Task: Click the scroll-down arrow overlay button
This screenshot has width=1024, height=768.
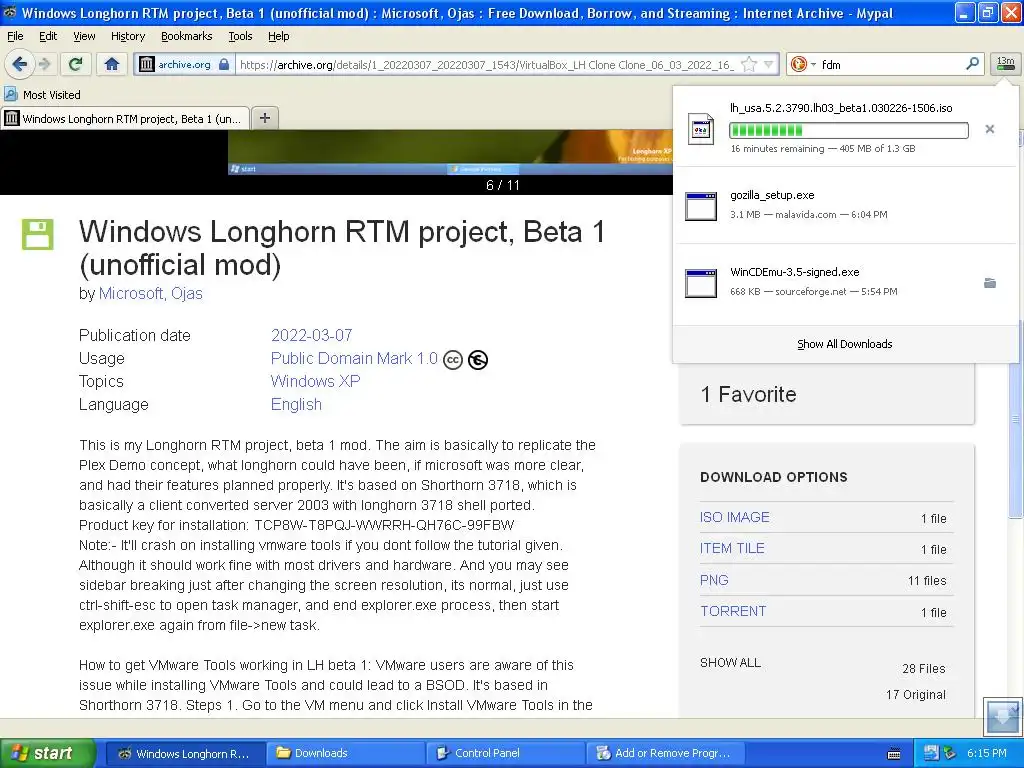Action: pos(1002,716)
